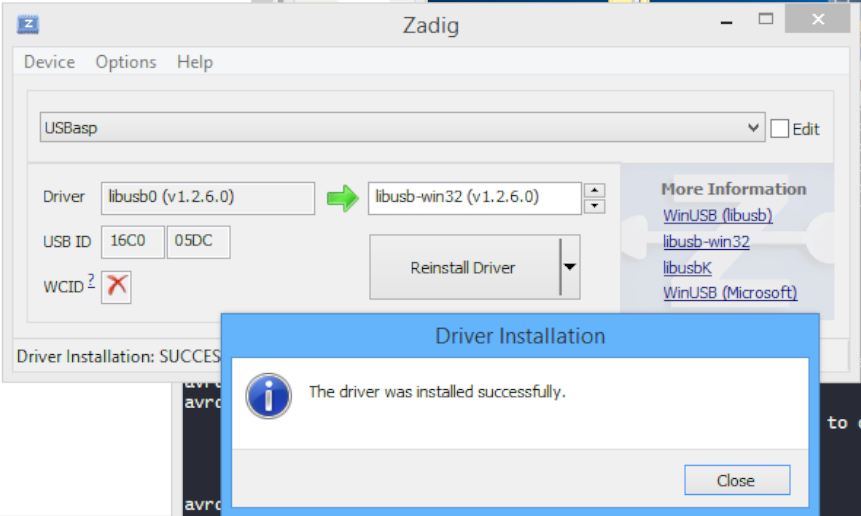Open the WinUSB (Microsoft) link
This screenshot has width=861, height=516.
(730, 293)
